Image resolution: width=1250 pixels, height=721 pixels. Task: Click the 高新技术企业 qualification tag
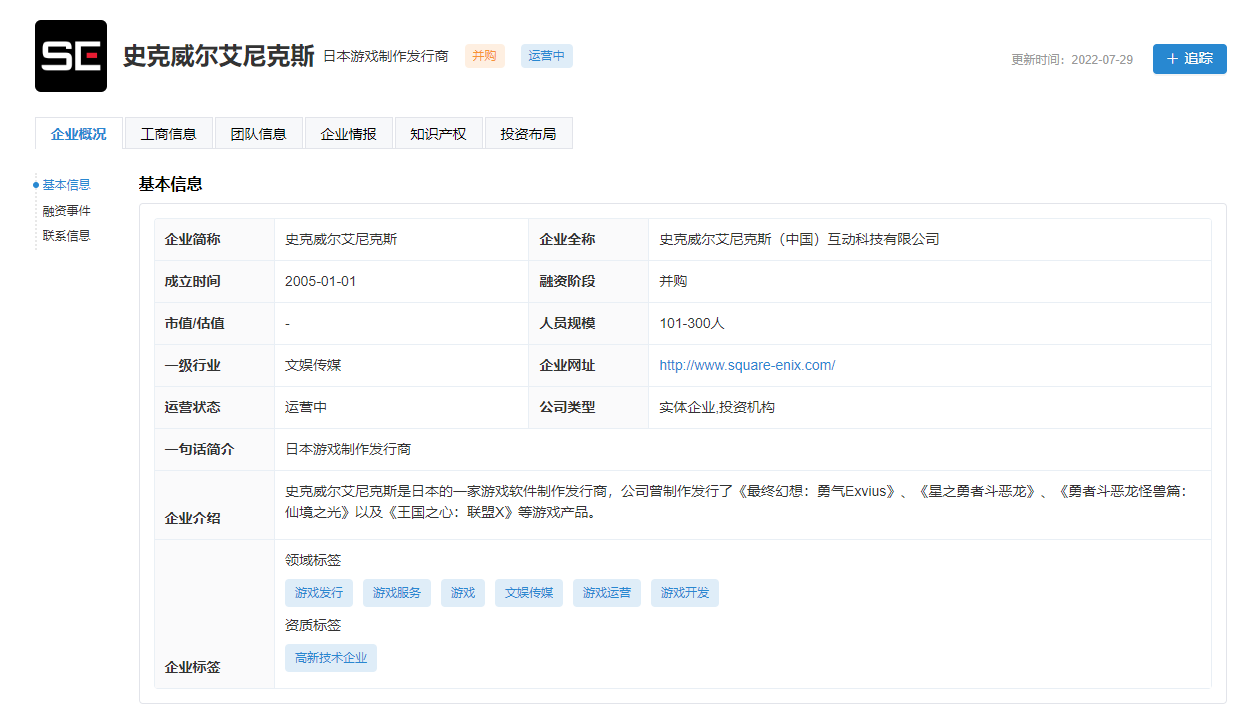331,658
